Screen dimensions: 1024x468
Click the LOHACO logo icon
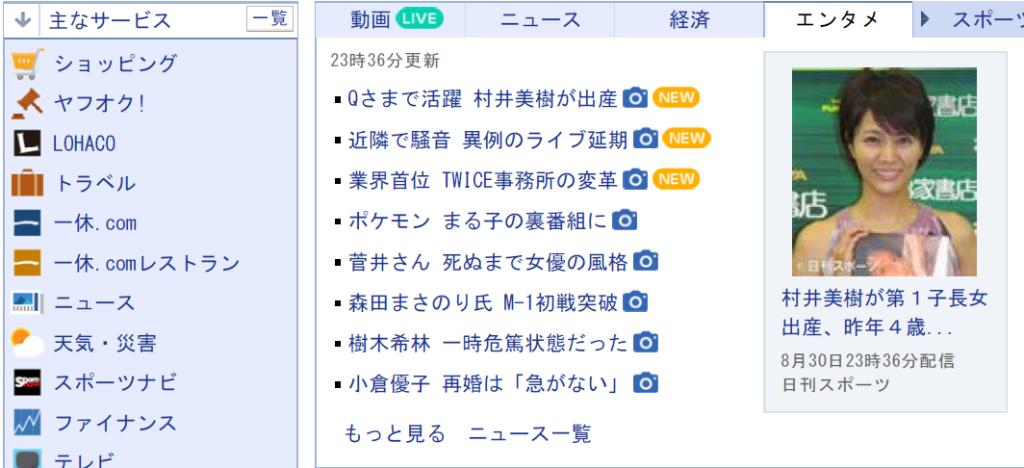27,143
